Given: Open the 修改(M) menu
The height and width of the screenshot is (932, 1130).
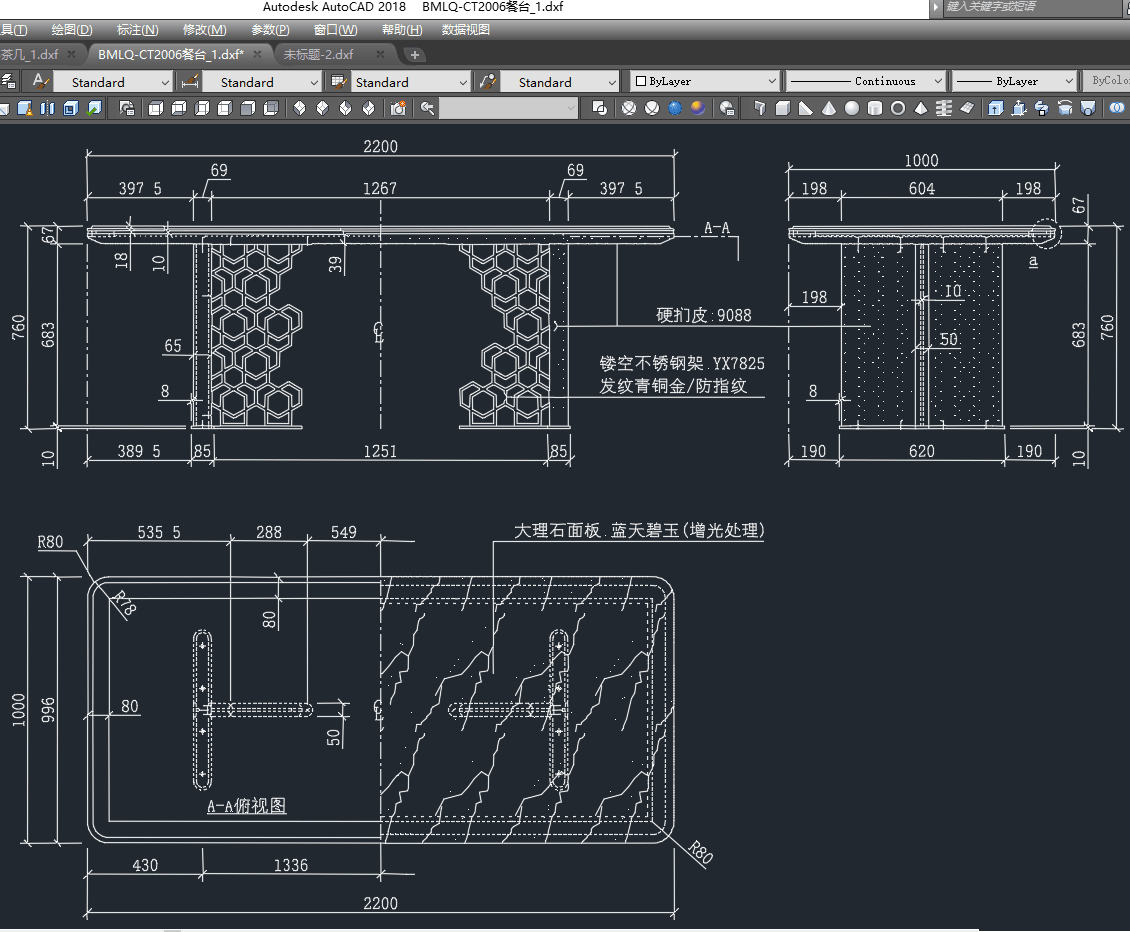Looking at the screenshot, I should 204,30.
